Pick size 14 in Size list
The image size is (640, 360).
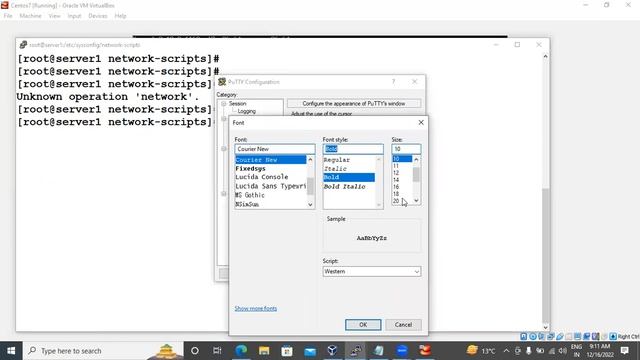click(402, 180)
